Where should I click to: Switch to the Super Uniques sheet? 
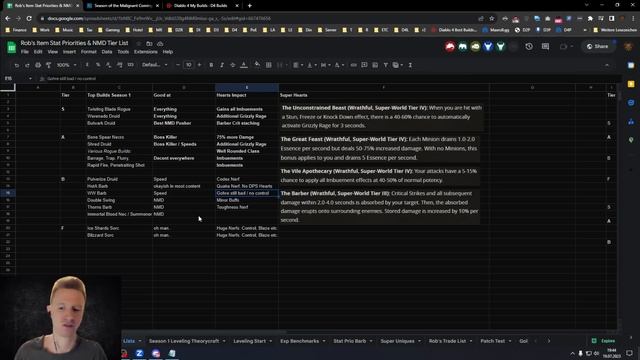pos(398,341)
